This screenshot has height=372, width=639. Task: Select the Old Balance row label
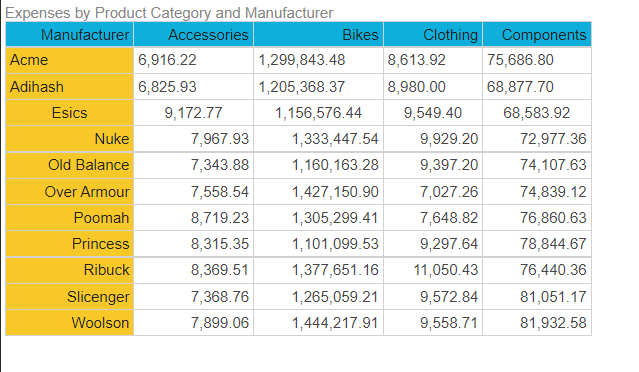70,165
